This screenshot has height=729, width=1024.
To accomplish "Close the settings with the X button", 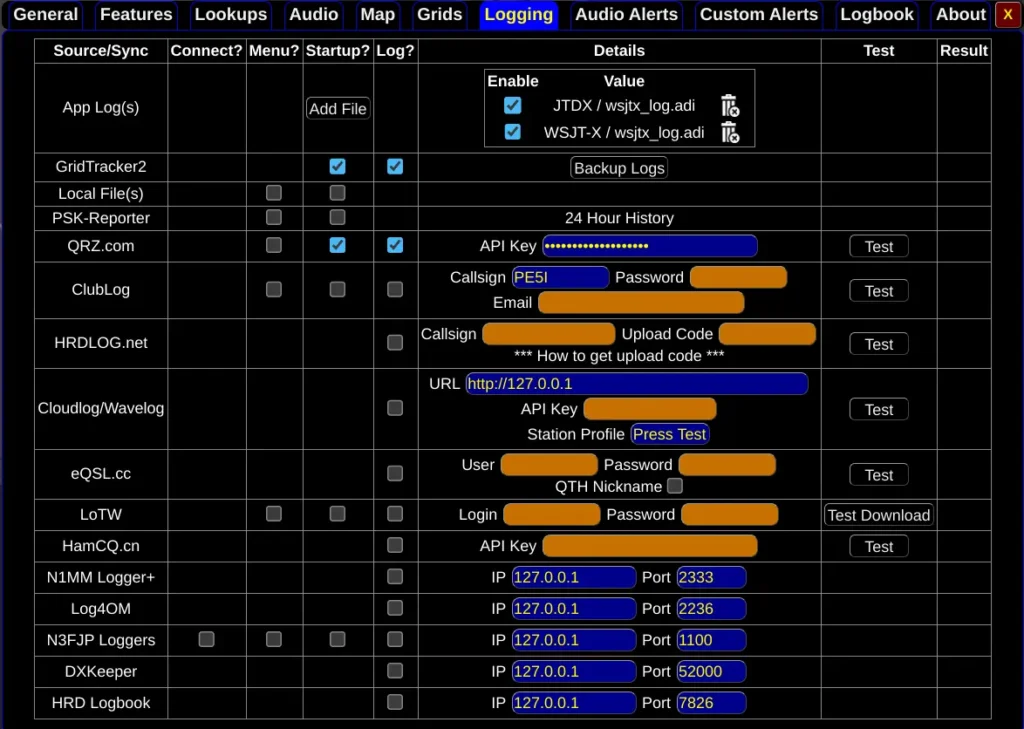I will point(1007,14).
